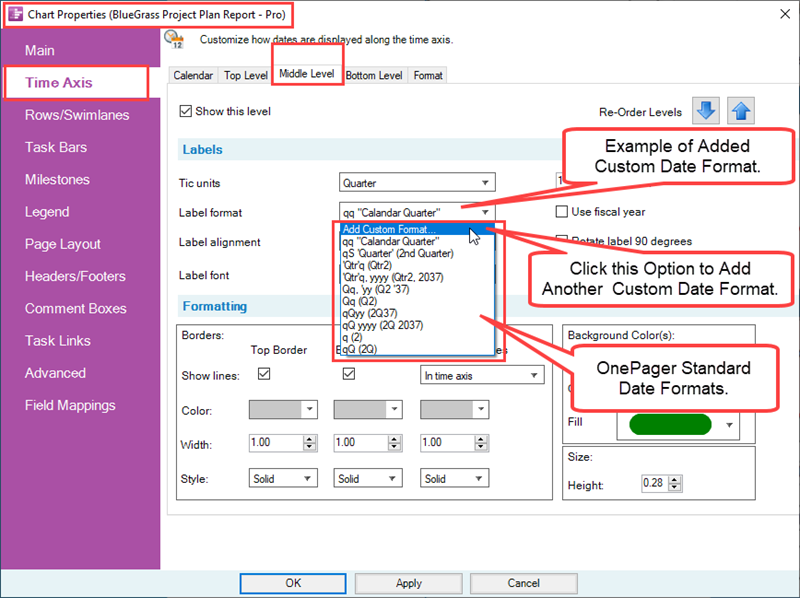Select Qq (Q2) format option
Image resolution: width=800 pixels, height=598 pixels.
[x=417, y=302]
